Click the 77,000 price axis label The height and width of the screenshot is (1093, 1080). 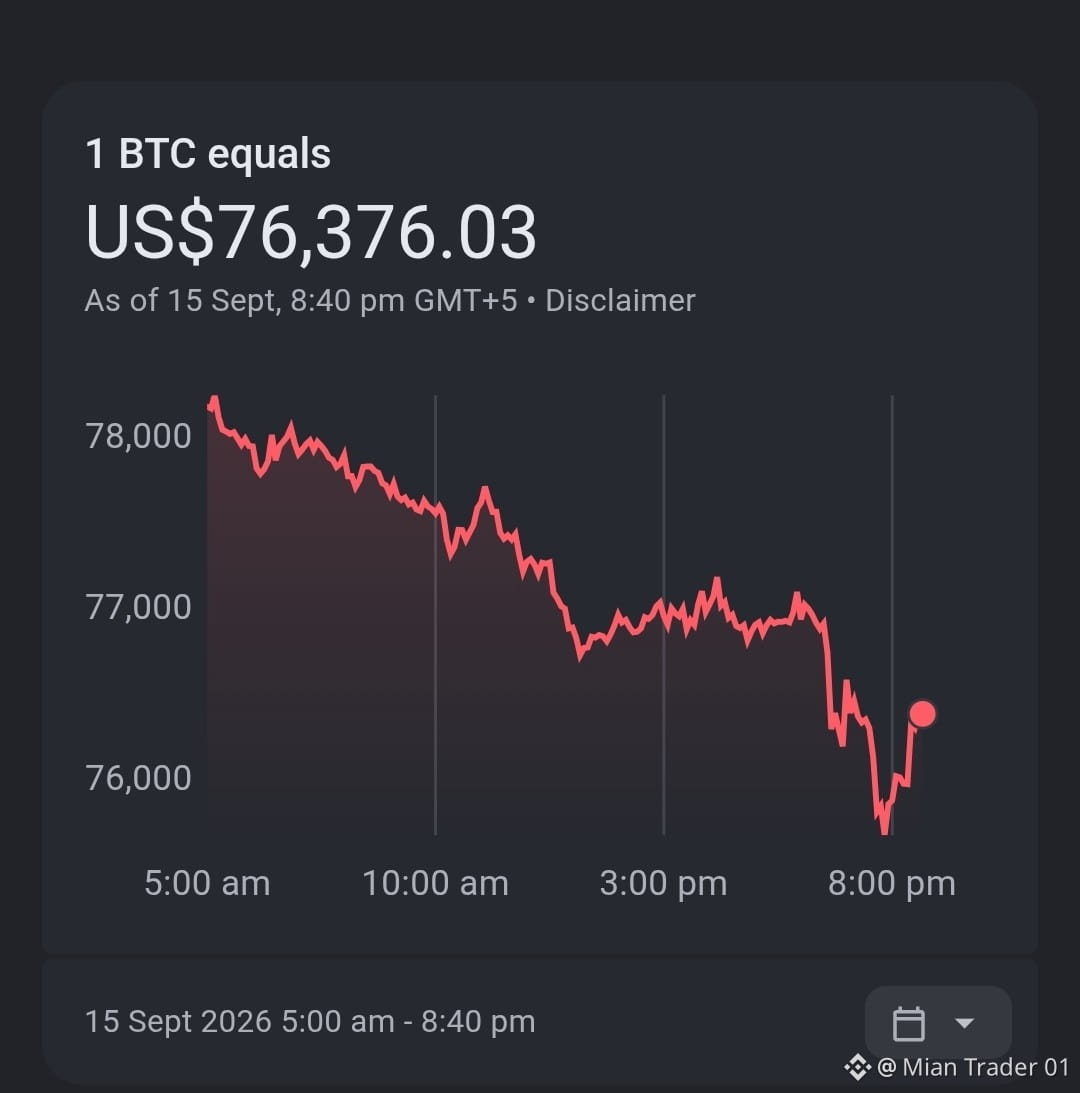[x=138, y=607]
